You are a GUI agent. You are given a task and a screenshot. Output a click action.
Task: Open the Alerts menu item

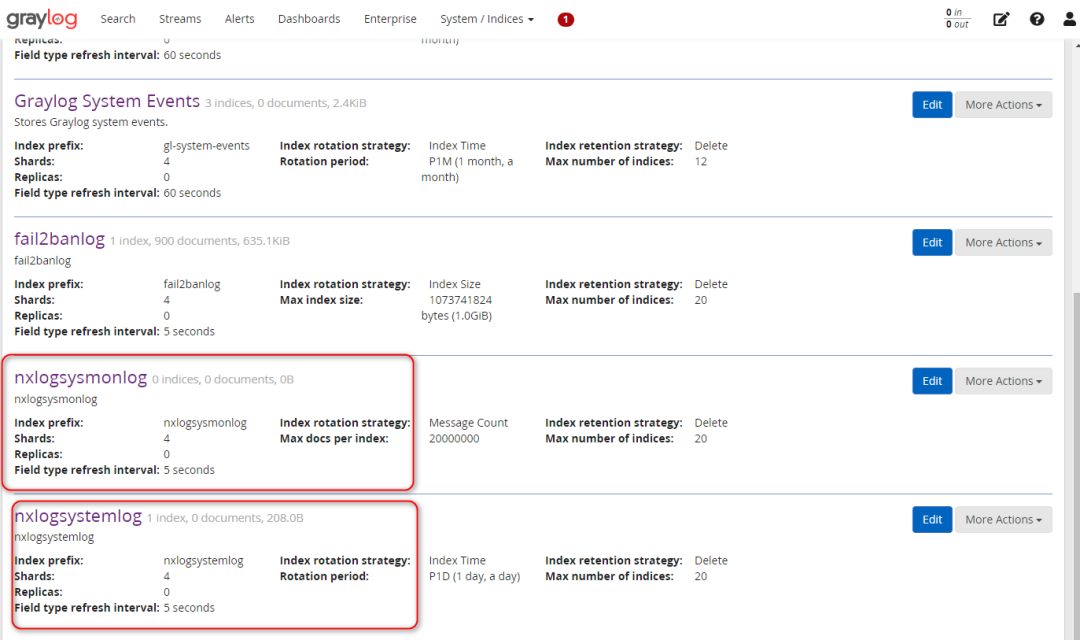click(240, 19)
